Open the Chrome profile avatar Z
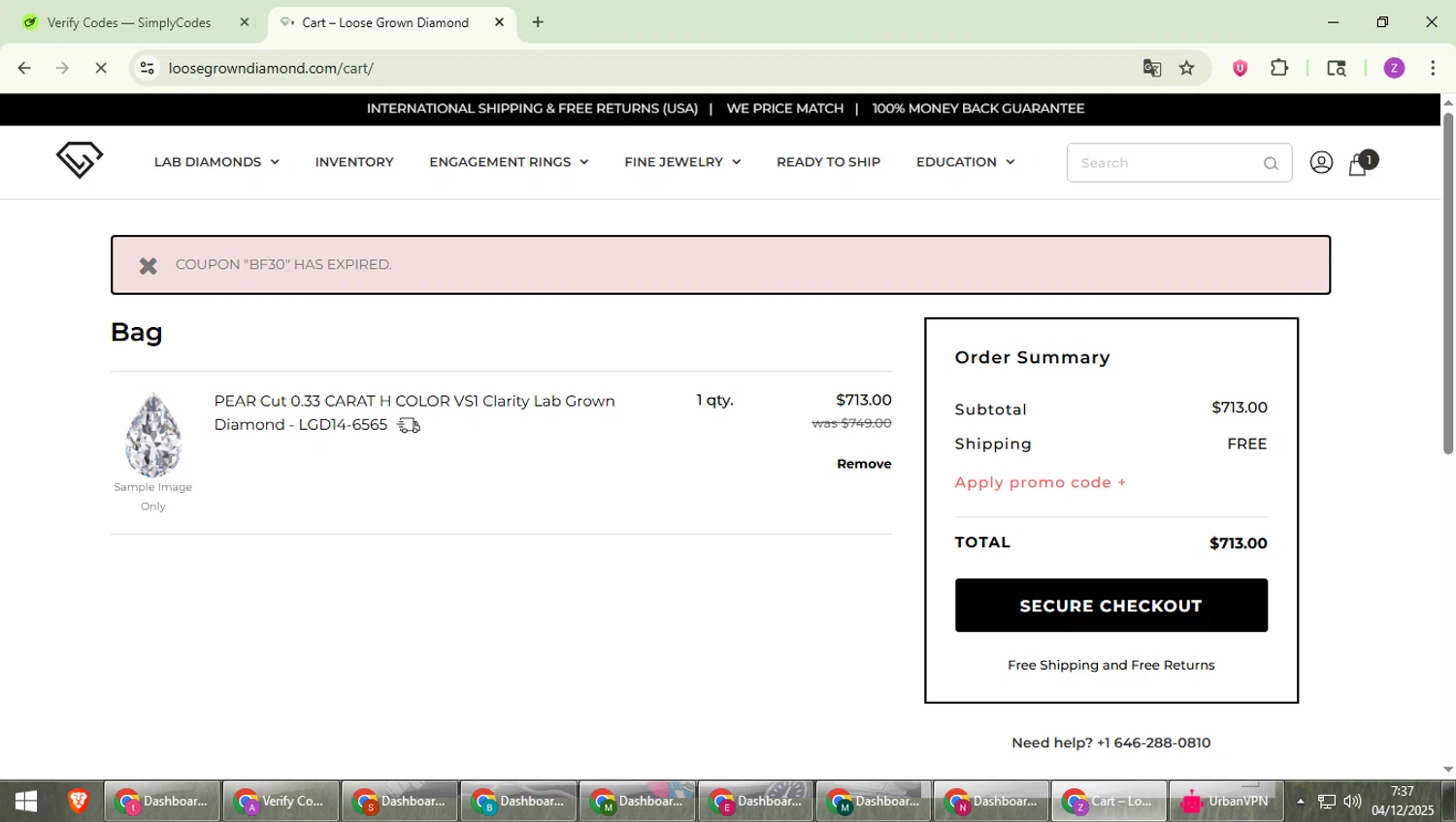The height and width of the screenshot is (822, 1456). point(1394,68)
